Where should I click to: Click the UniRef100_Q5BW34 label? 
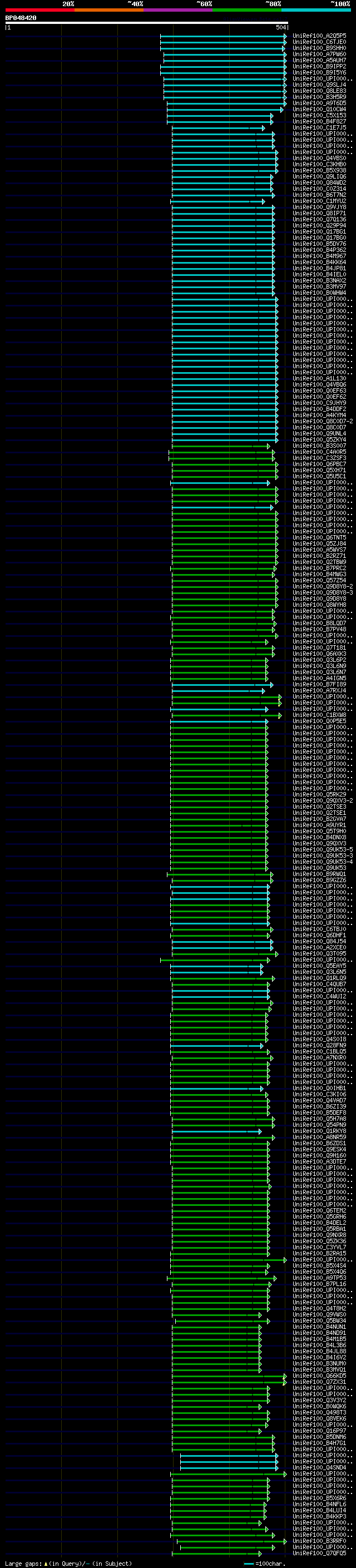point(319,1320)
